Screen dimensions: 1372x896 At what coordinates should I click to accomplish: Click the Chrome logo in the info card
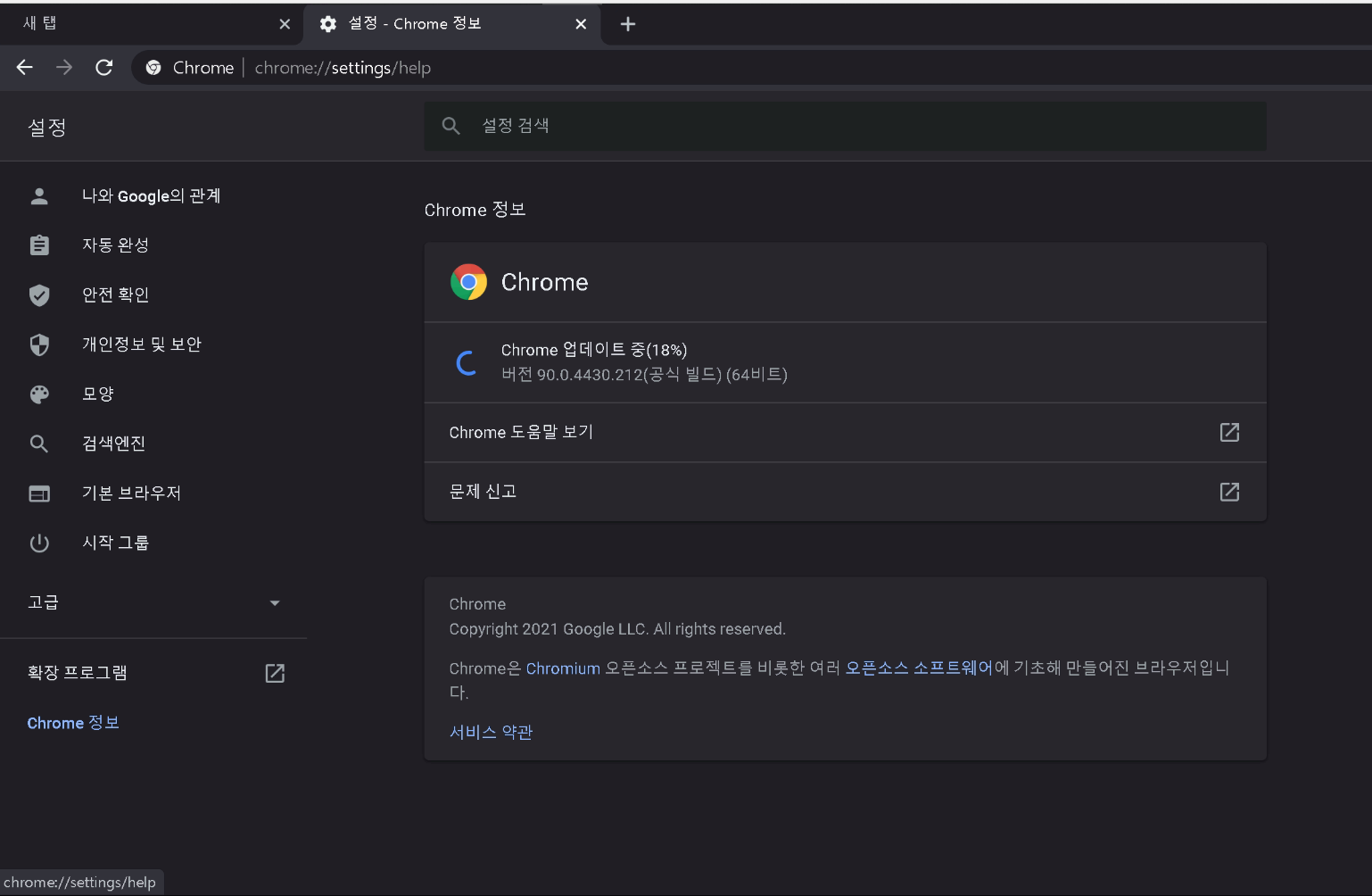click(468, 282)
